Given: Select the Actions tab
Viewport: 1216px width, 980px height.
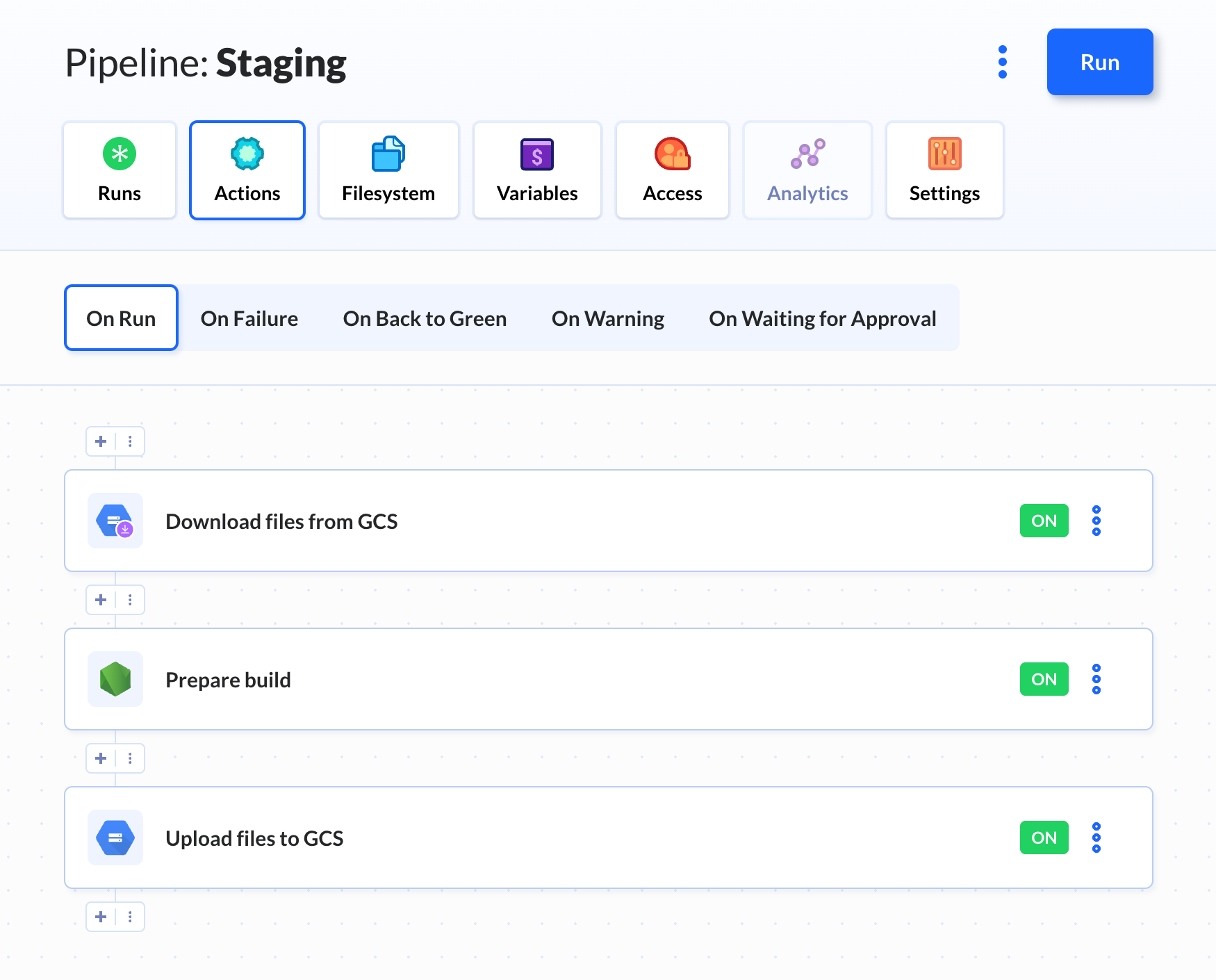Looking at the screenshot, I should pyautogui.click(x=247, y=170).
